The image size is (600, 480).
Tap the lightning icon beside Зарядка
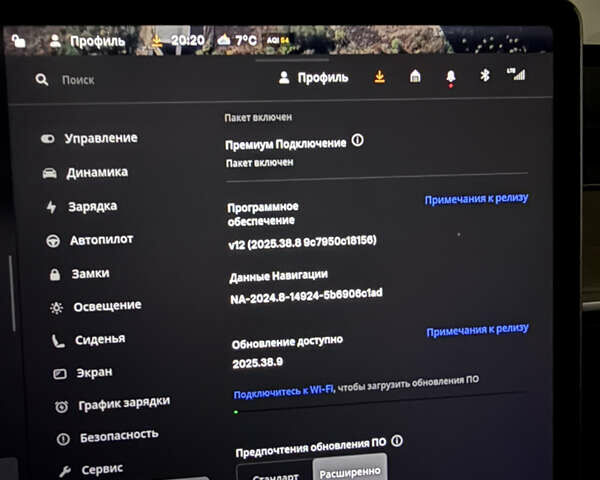tap(51, 207)
